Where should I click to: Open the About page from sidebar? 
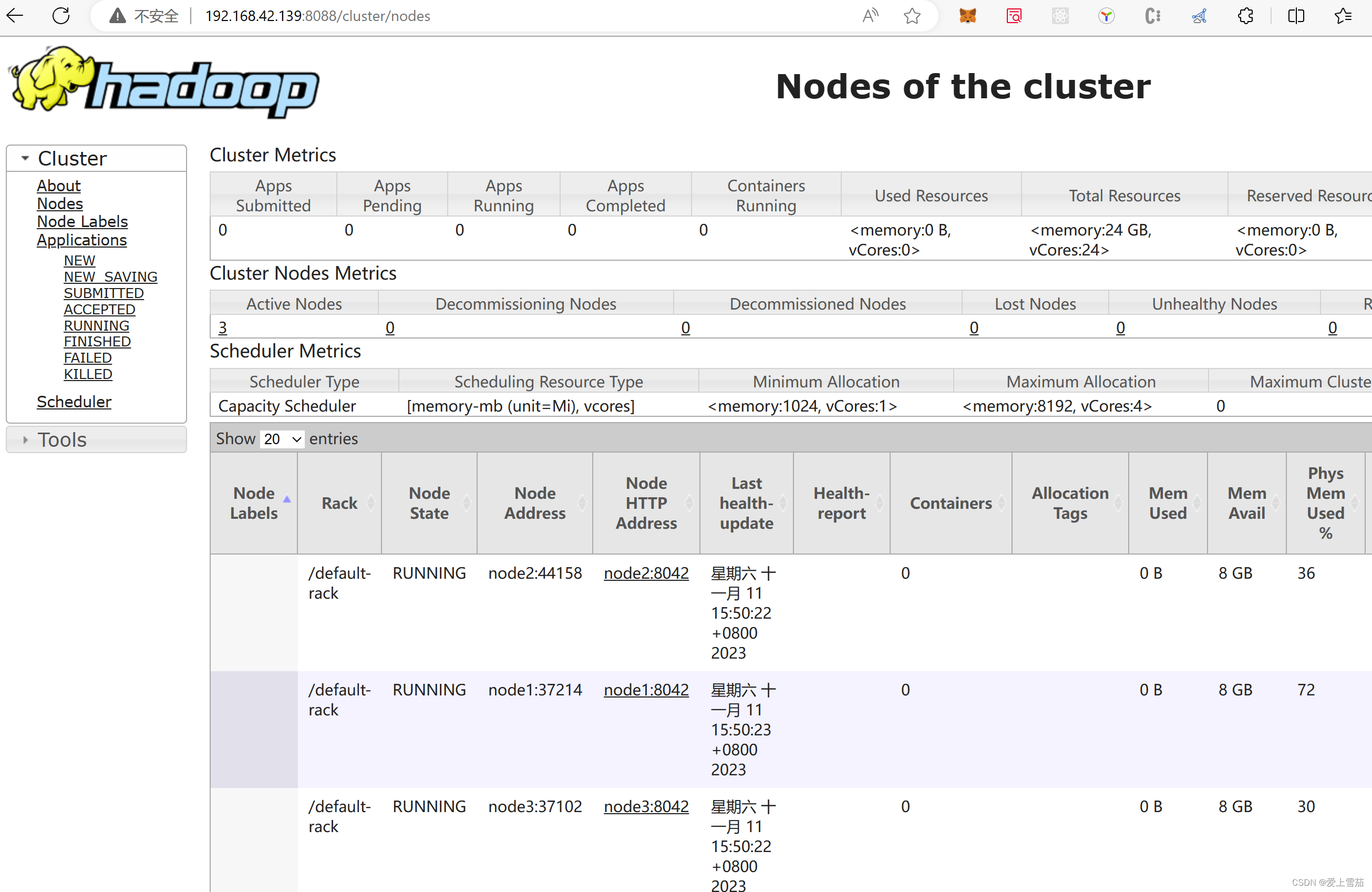[x=58, y=185]
